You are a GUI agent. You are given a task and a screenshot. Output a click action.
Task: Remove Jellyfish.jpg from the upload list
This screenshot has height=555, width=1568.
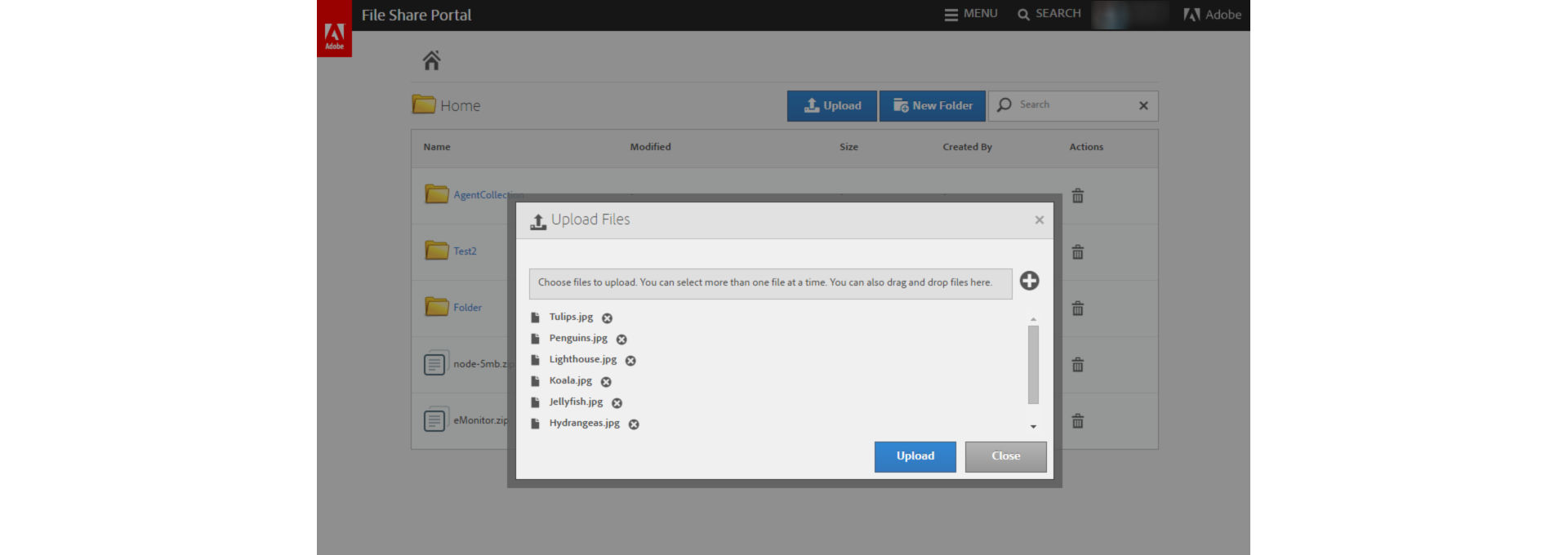(x=617, y=403)
